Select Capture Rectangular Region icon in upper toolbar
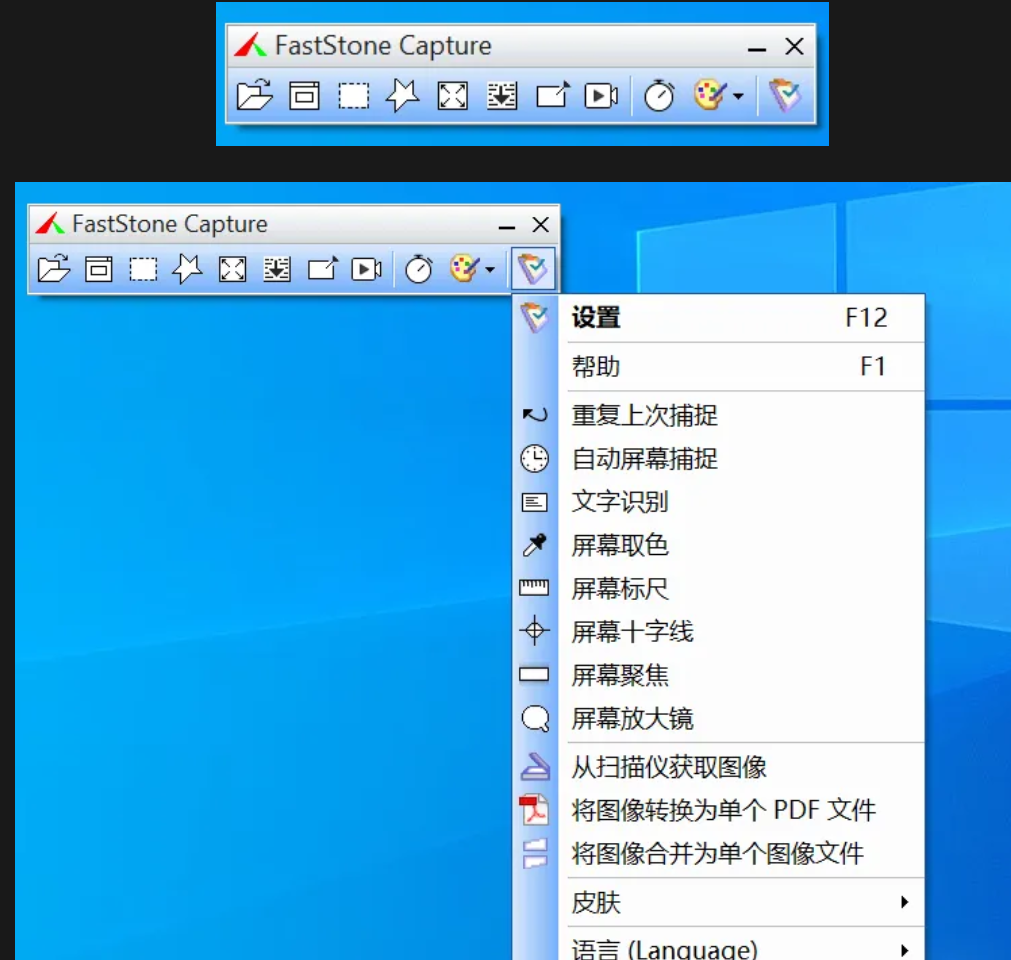This screenshot has width=1011, height=960. coord(353,96)
